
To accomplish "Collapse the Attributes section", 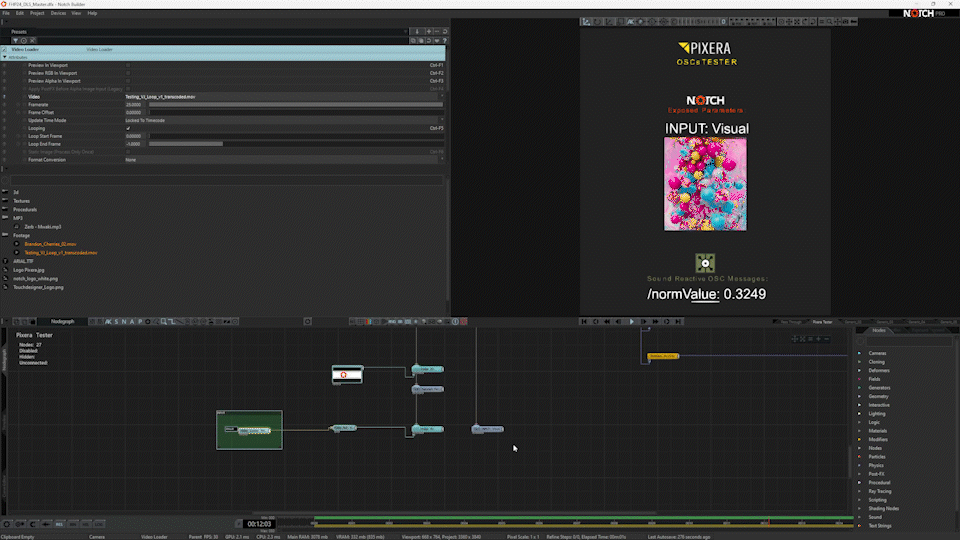I will (5, 57).
